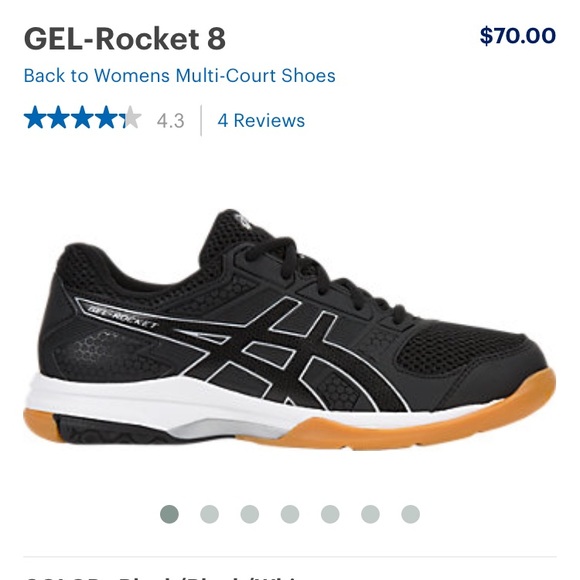Click the $70.00 price label

(518, 36)
